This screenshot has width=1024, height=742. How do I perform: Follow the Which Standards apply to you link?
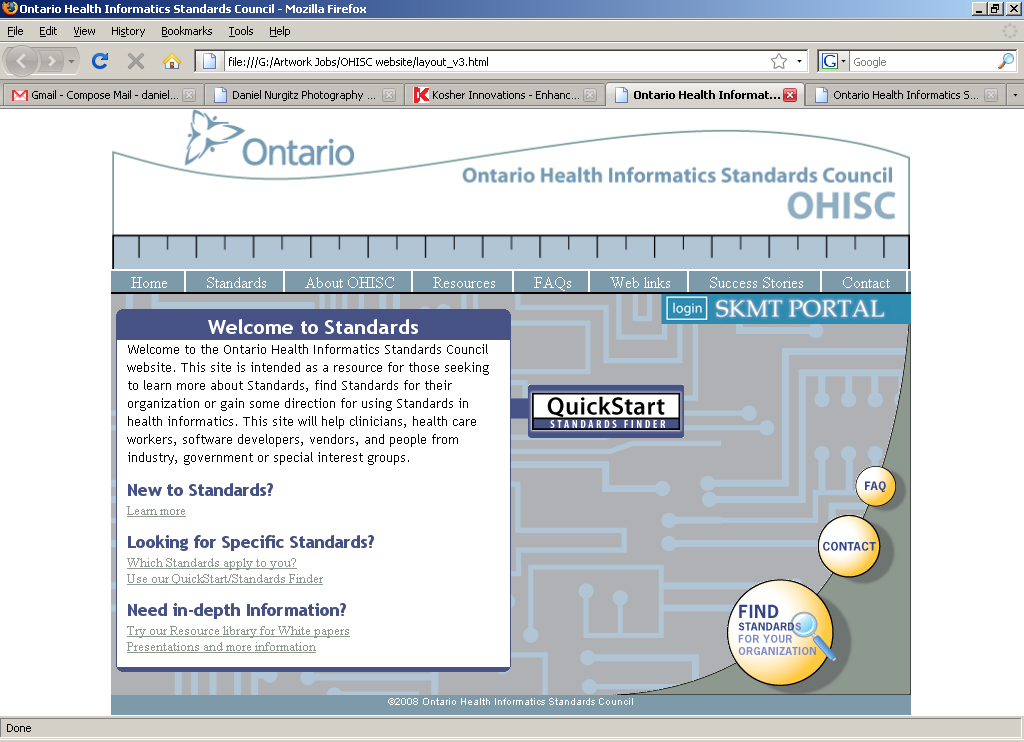pos(212,563)
